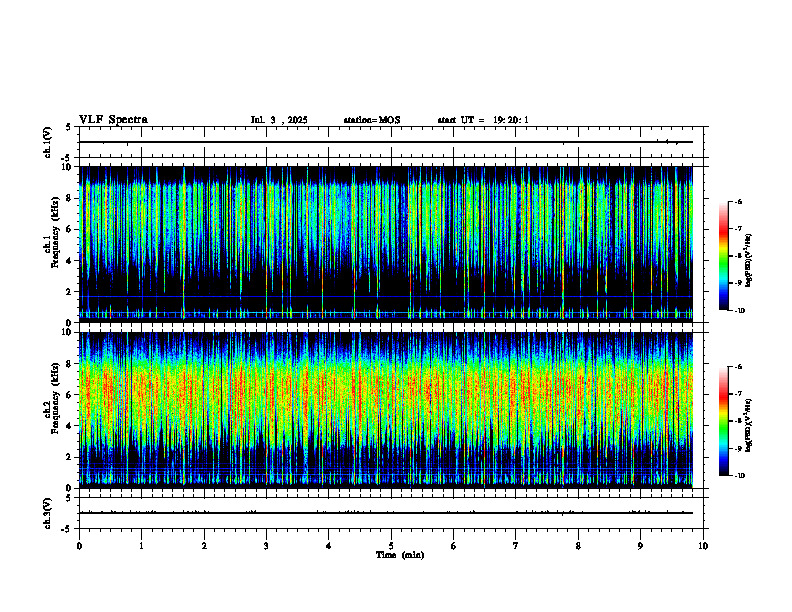Viewport: 792px width, 612px height.
Task: Click the "-5" tick of ch.3(V) axis
Action: coord(68,529)
